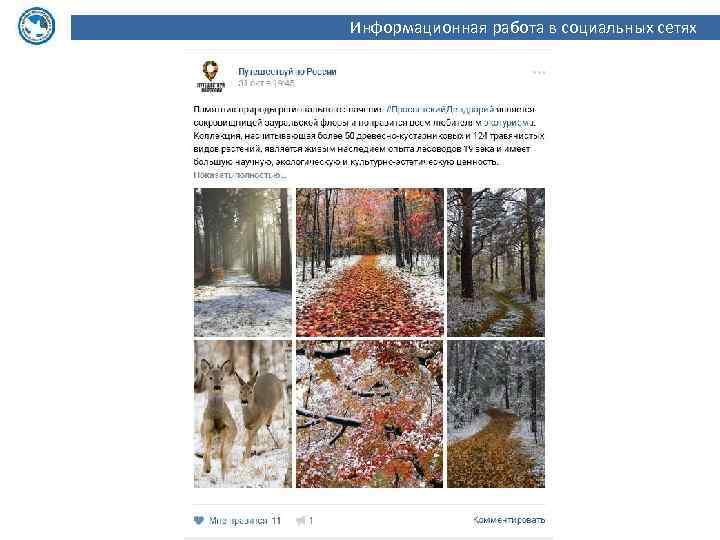Open the three-dot post options menu
The image size is (720, 540).
tap(539, 73)
